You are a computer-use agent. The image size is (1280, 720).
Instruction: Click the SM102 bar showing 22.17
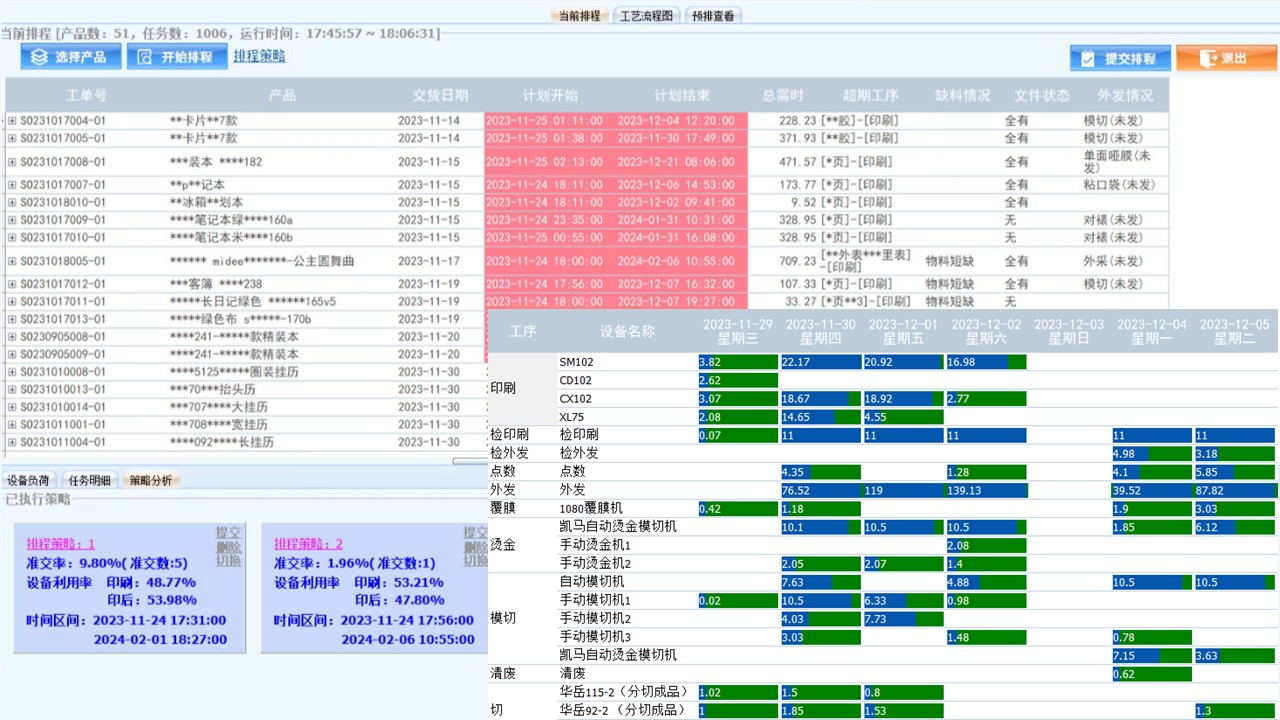pos(821,362)
